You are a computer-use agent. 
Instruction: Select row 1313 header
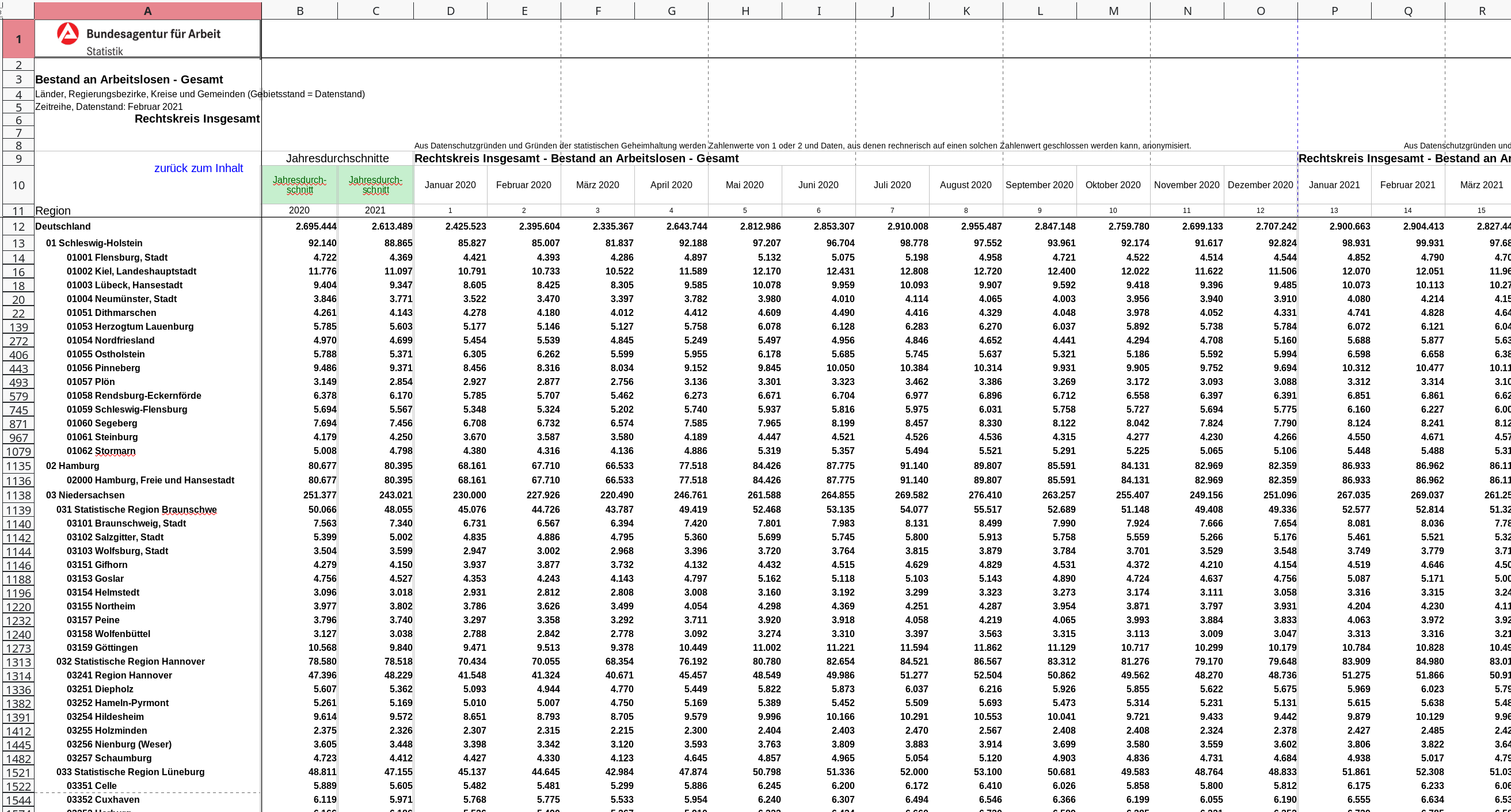(18, 662)
